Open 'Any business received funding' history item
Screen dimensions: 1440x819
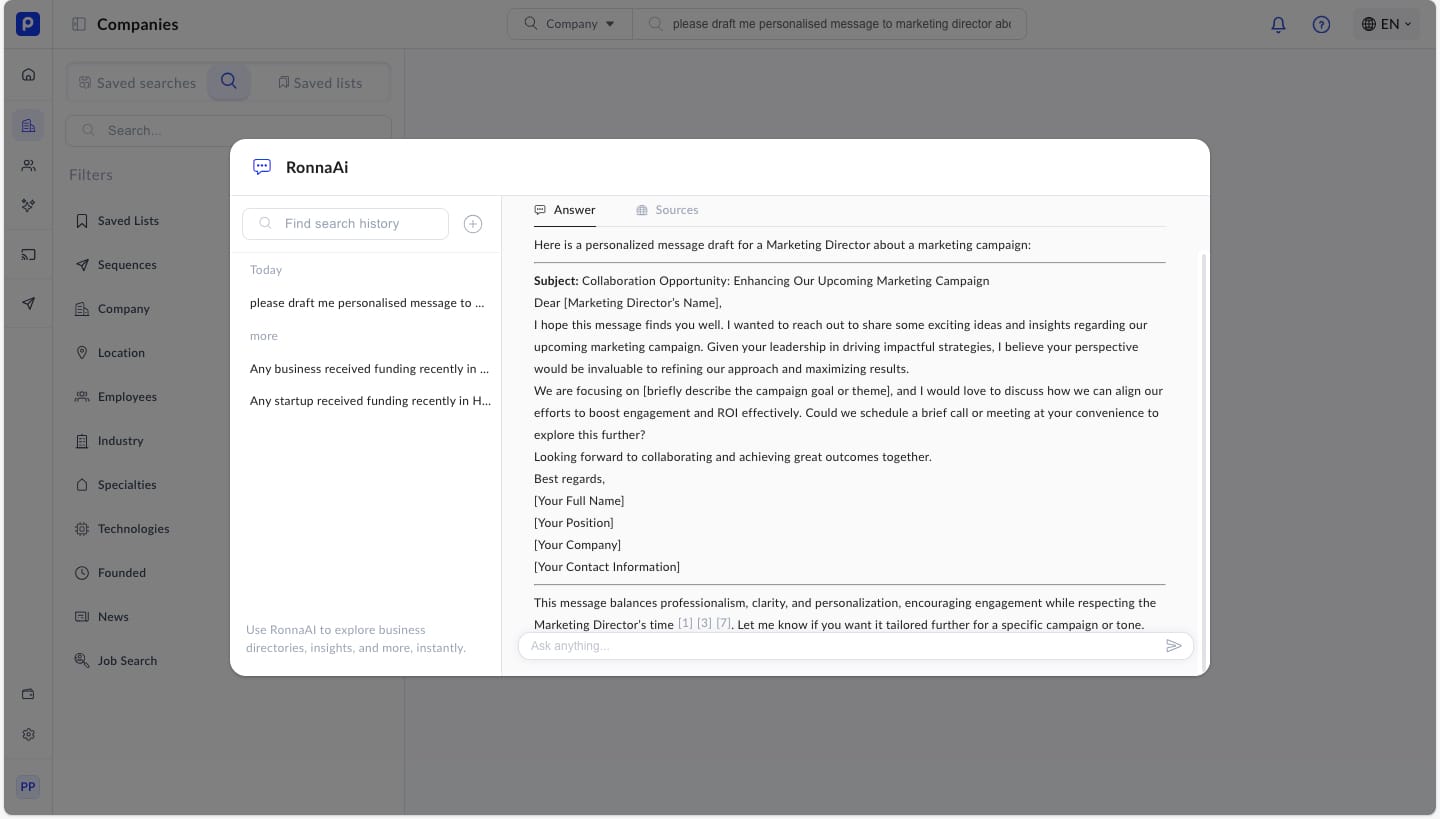(369, 369)
